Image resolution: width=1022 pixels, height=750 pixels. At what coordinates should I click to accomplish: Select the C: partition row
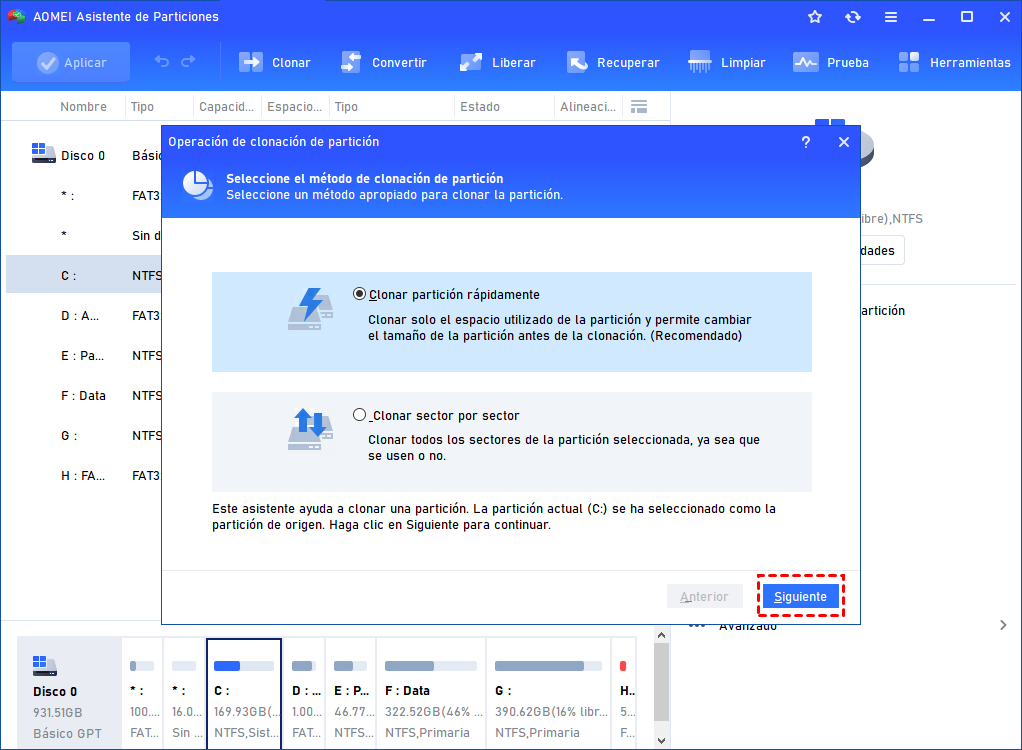84,275
